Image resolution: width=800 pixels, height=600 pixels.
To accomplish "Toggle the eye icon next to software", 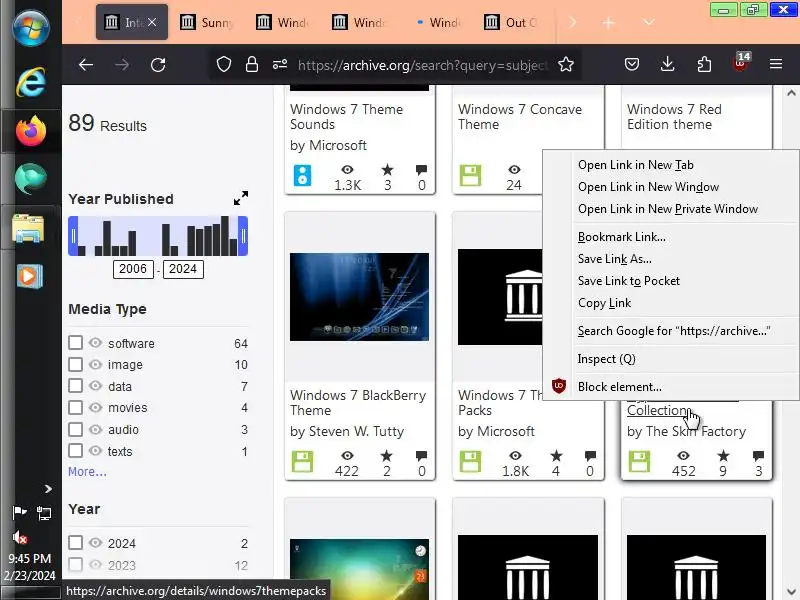I will [x=95, y=342].
